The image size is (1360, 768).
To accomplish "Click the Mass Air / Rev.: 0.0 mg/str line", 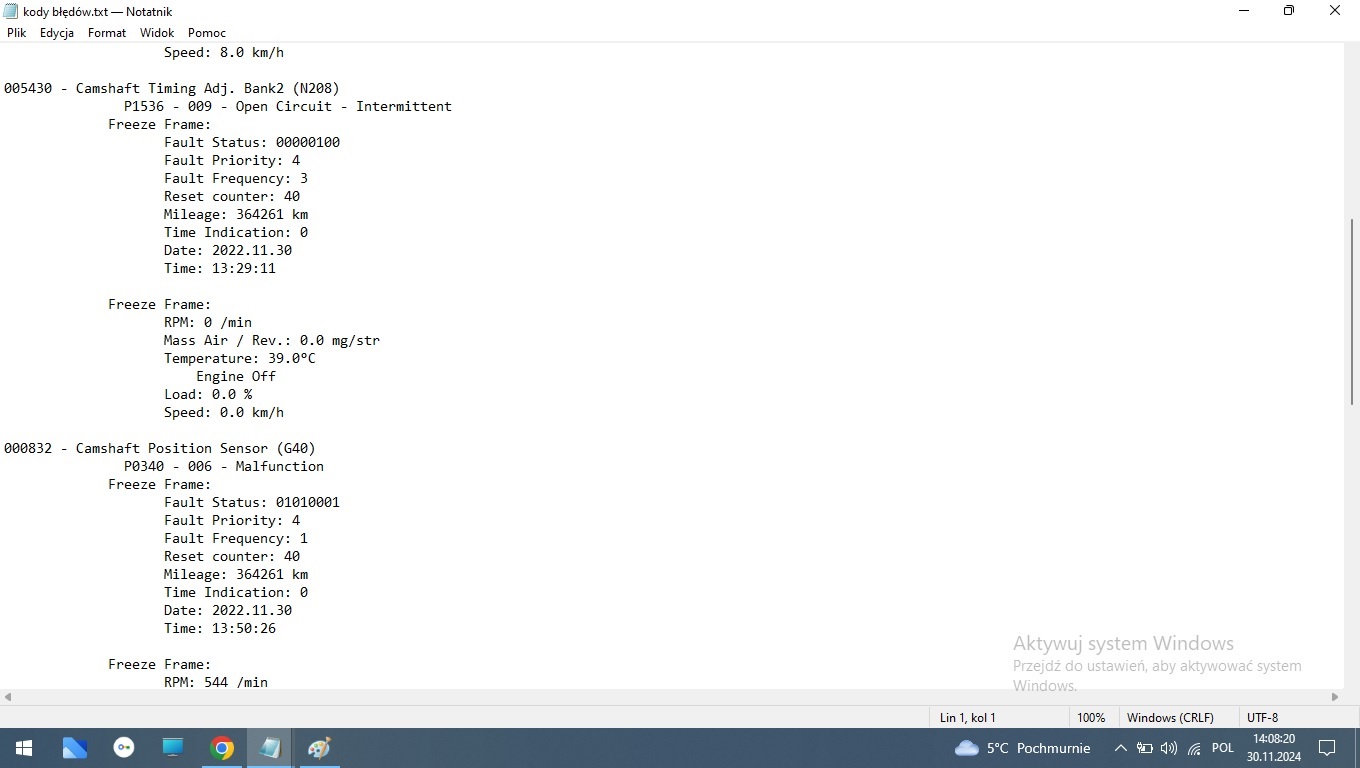I will click(272, 340).
